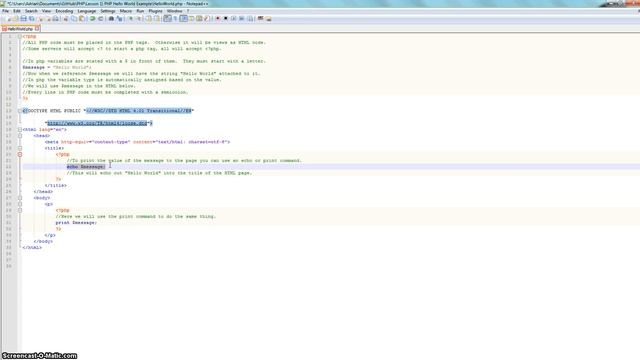Viewport: 640px width, 360px height.
Task: Open the Window menu
Action: (x=174, y=11)
